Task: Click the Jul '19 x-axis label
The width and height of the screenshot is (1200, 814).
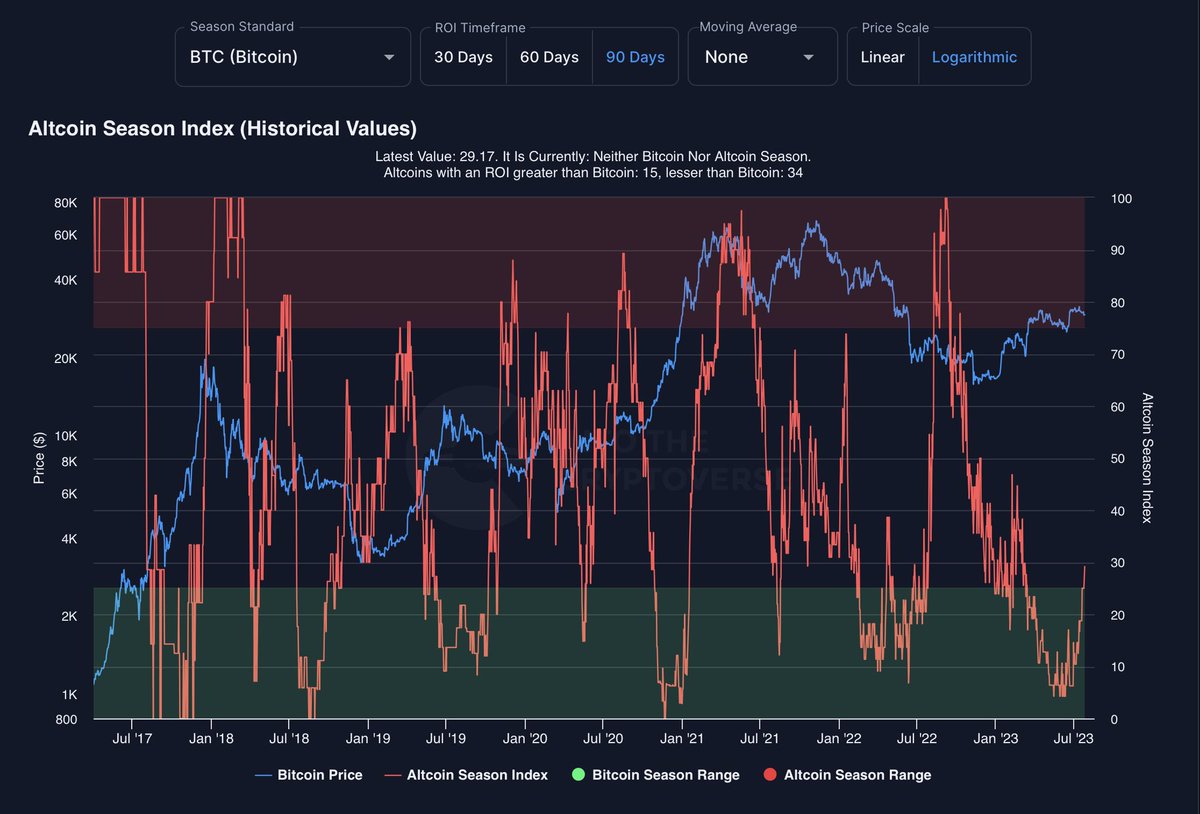Action: (x=445, y=739)
